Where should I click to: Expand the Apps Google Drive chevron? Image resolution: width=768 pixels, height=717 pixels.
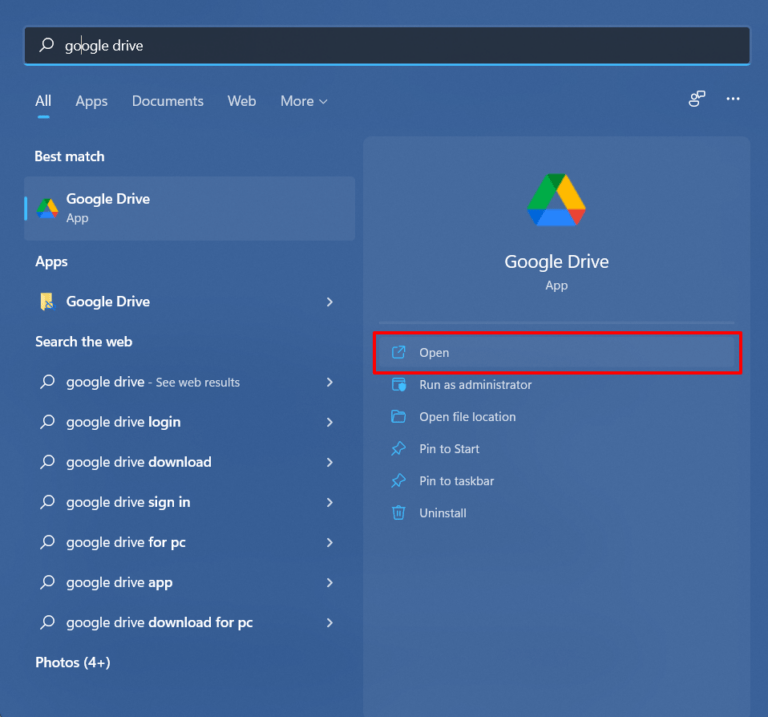[330, 302]
